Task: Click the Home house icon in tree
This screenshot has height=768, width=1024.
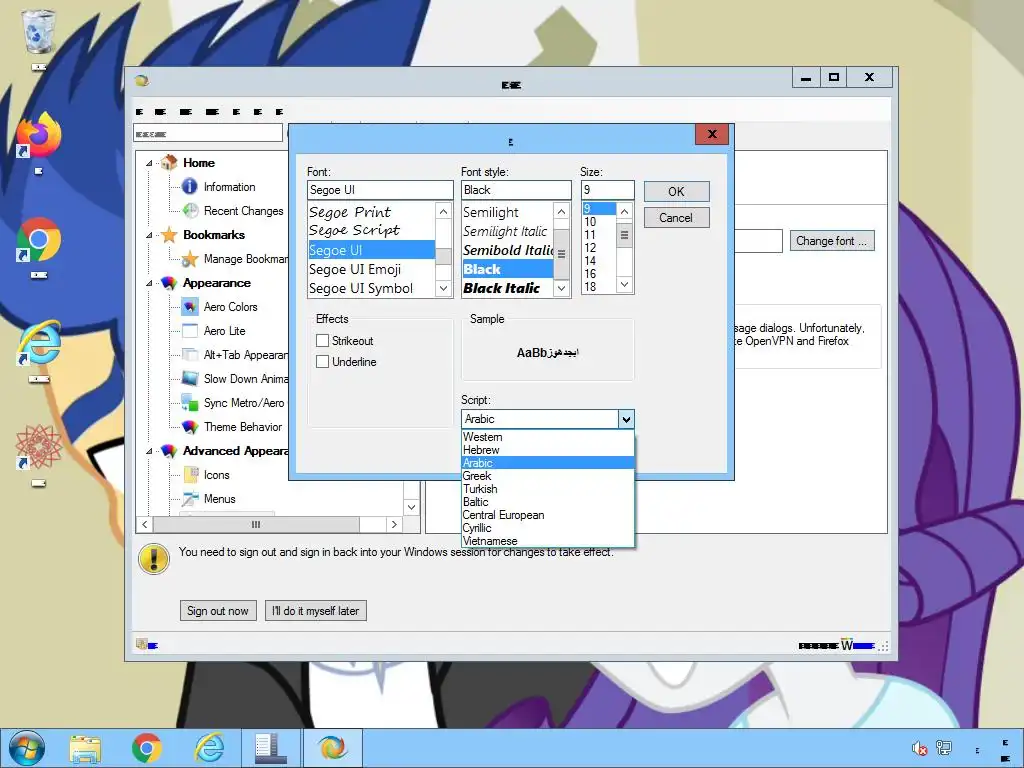Action: pos(169,163)
